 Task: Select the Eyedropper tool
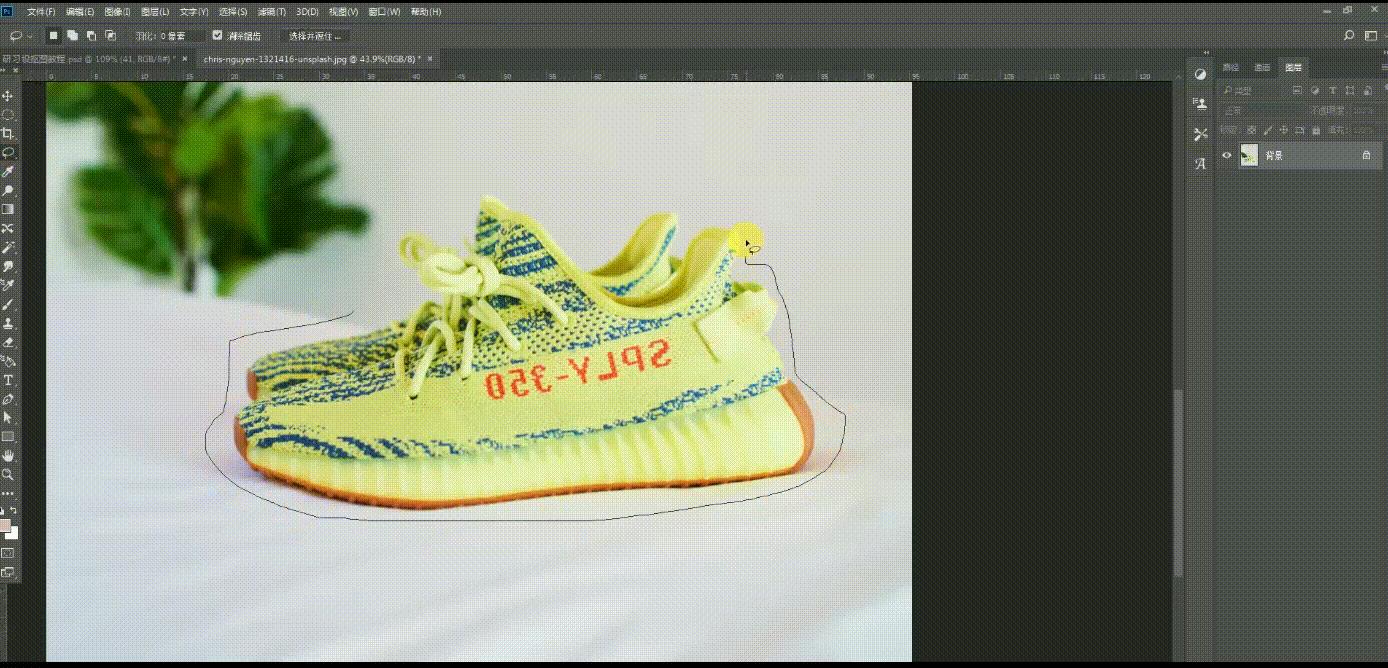click(x=8, y=172)
